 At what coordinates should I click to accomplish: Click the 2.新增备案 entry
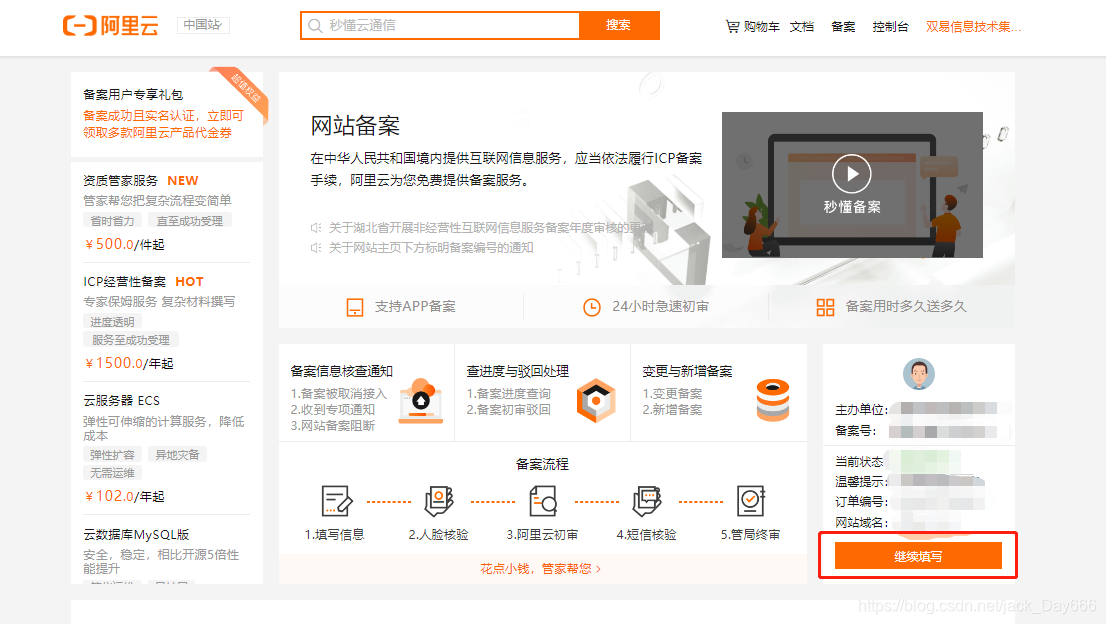pos(672,410)
